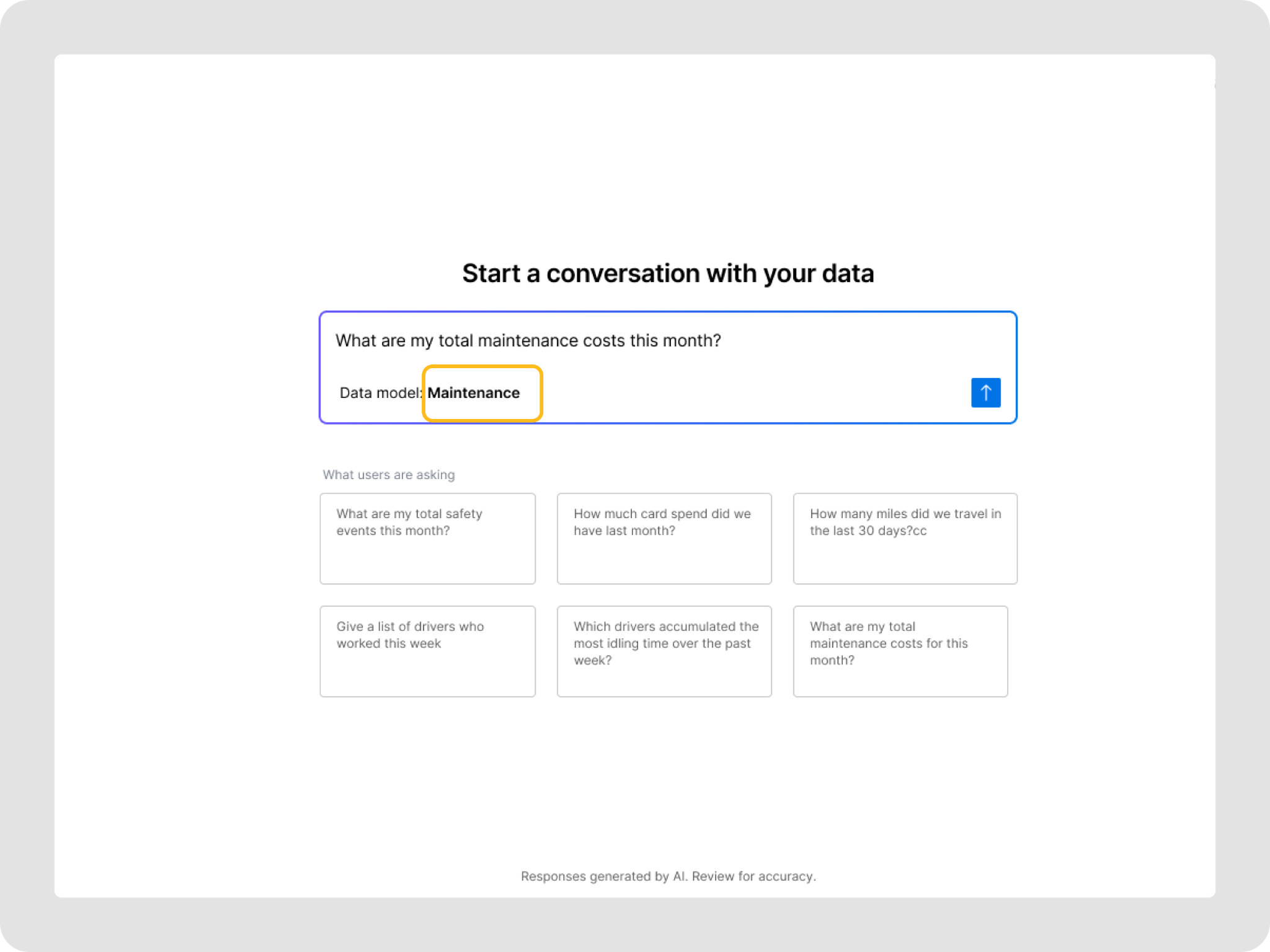Select the drivers who worked this week card
Screen dimensions: 1270x952
click(x=427, y=651)
